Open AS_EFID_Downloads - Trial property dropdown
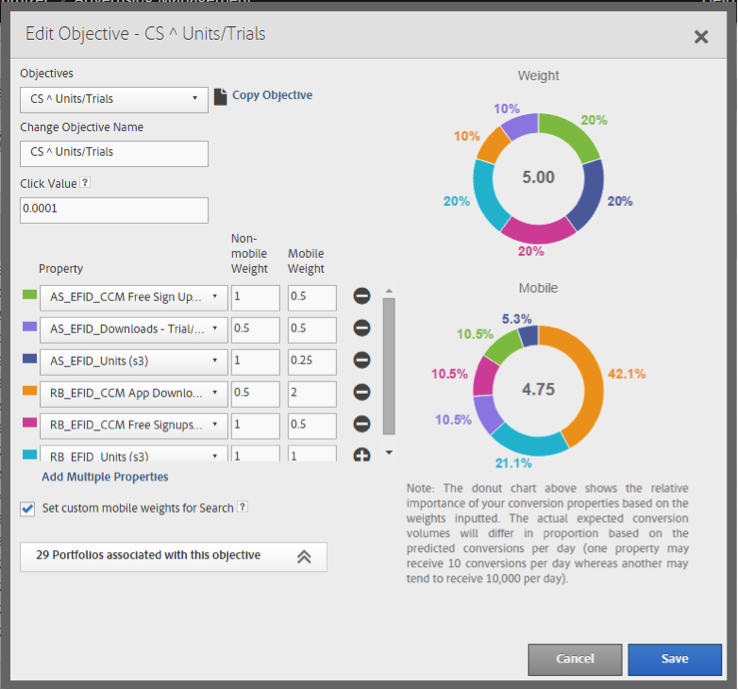738x690 pixels. [134, 329]
